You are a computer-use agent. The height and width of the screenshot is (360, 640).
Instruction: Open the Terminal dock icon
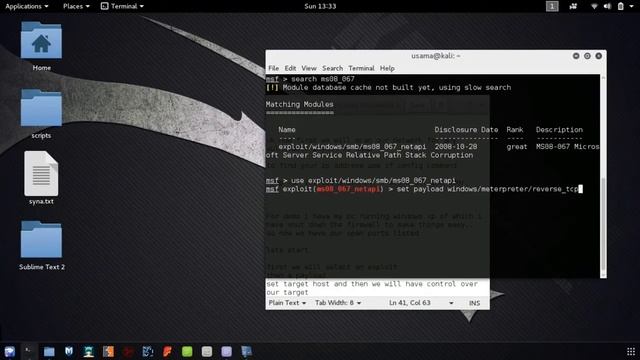pyautogui.click(x=29, y=351)
